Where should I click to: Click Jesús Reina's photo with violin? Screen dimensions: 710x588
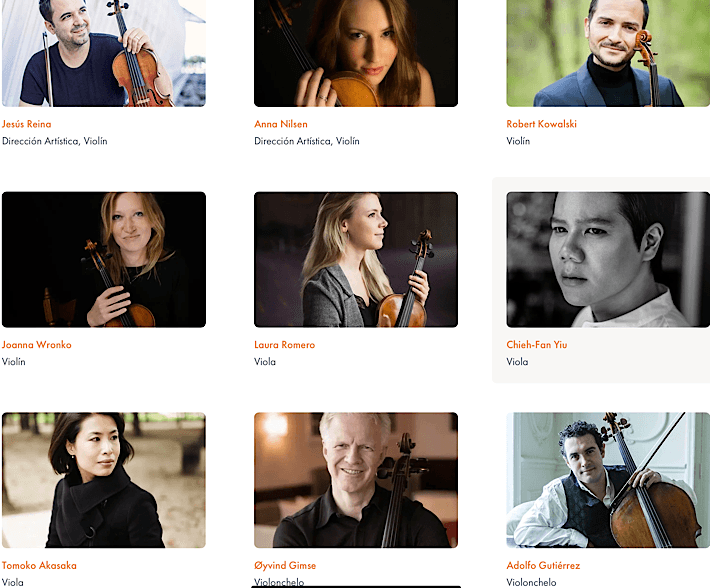(104, 53)
